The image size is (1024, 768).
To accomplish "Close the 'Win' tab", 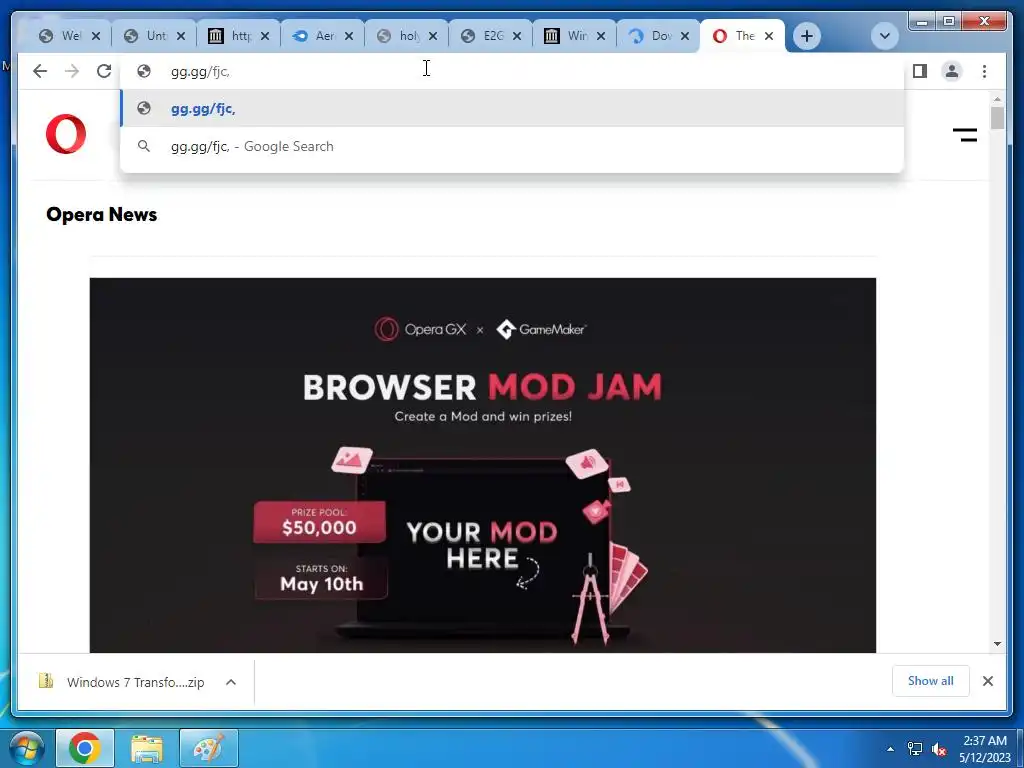I will click(x=601, y=36).
